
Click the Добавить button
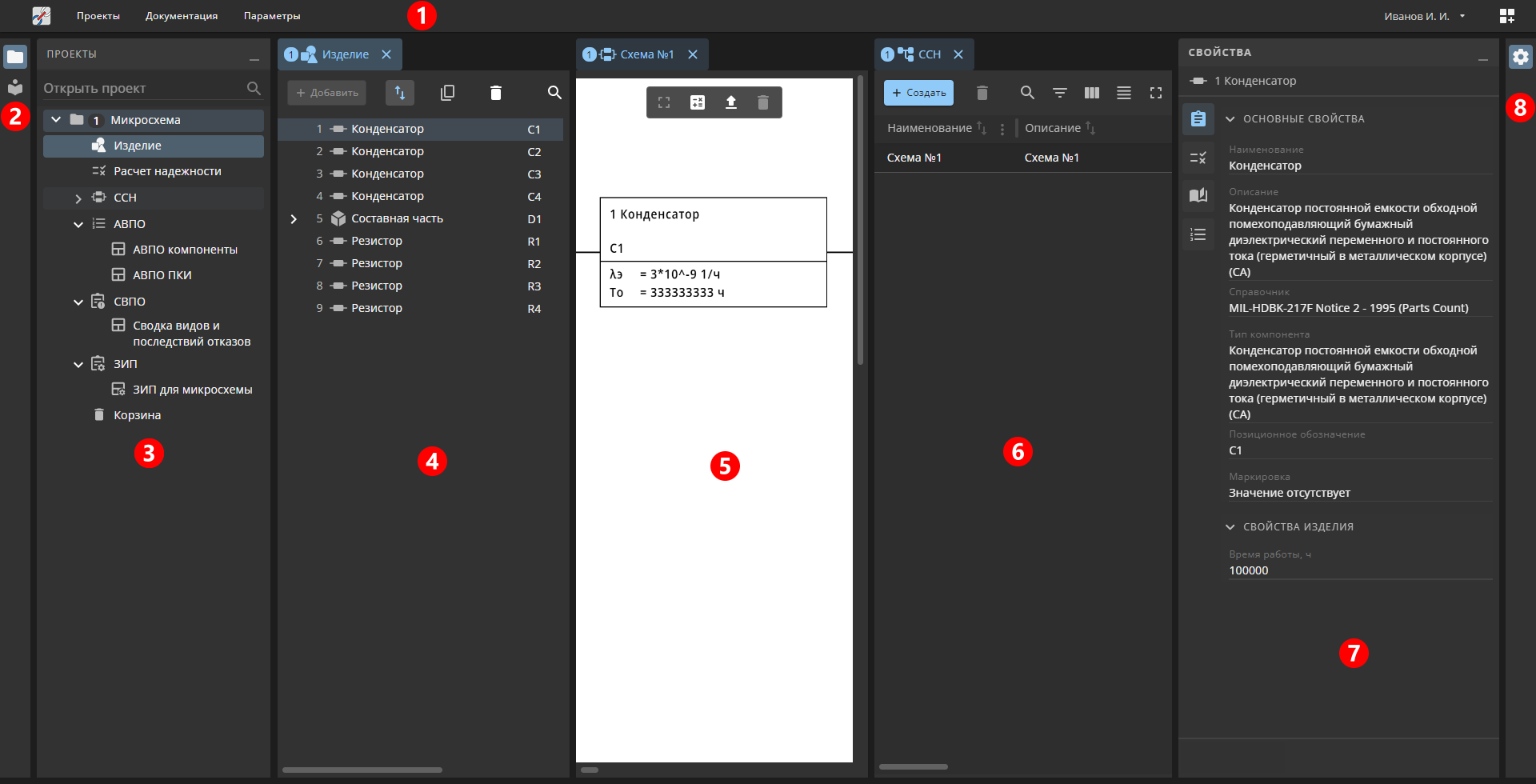pos(327,93)
